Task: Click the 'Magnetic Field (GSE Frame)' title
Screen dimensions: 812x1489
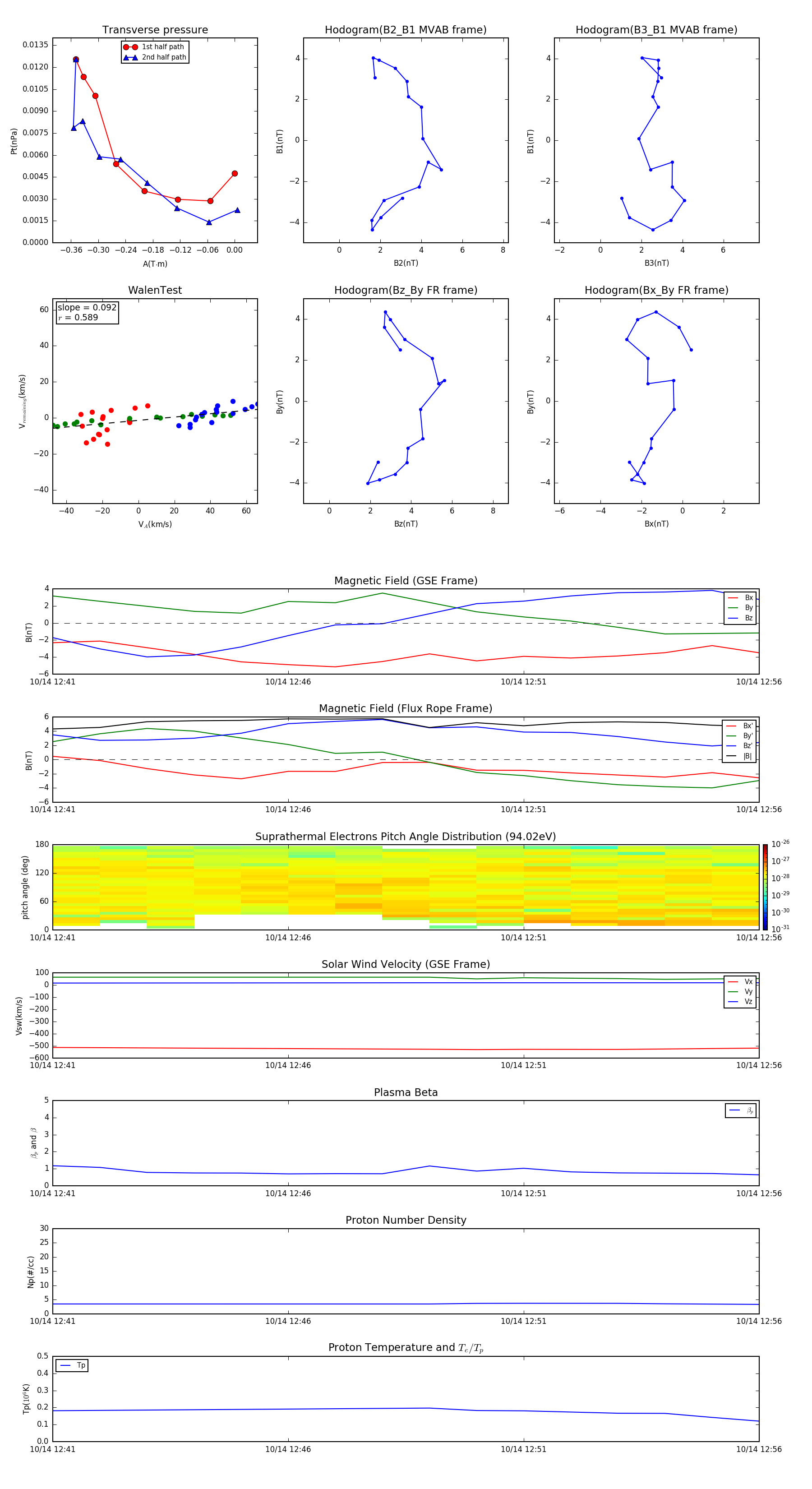Action: point(406,580)
